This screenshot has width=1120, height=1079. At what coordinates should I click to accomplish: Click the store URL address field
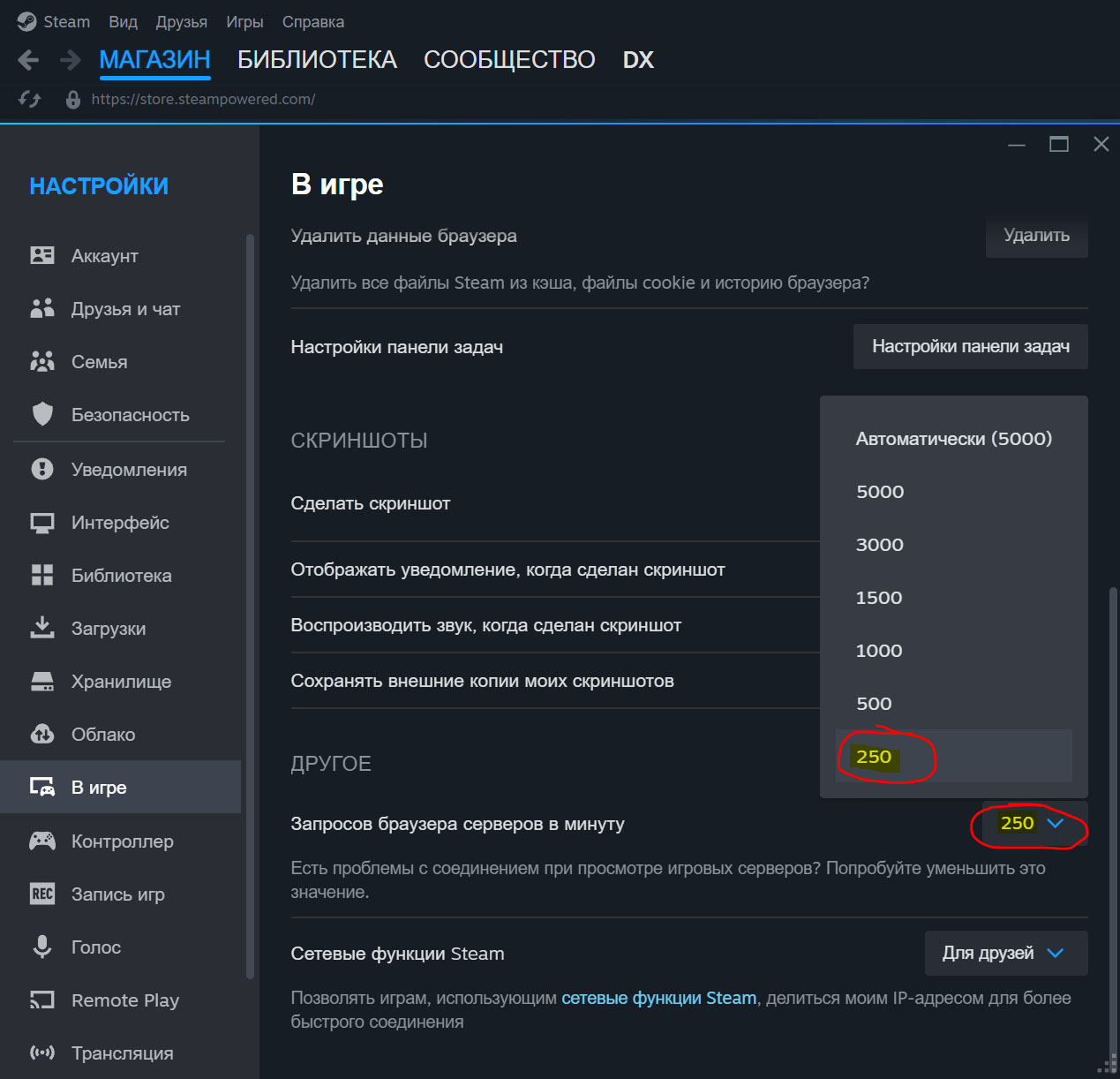coord(203,100)
